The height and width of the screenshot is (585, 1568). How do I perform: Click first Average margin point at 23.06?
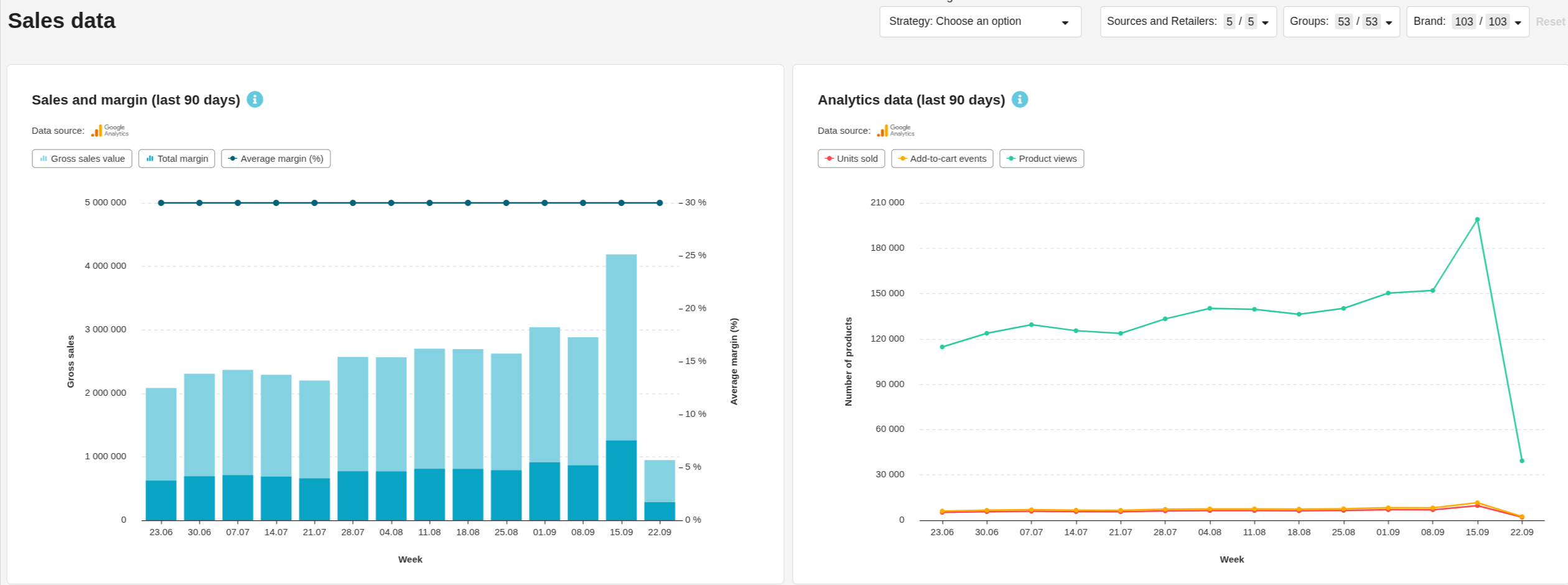click(x=161, y=203)
